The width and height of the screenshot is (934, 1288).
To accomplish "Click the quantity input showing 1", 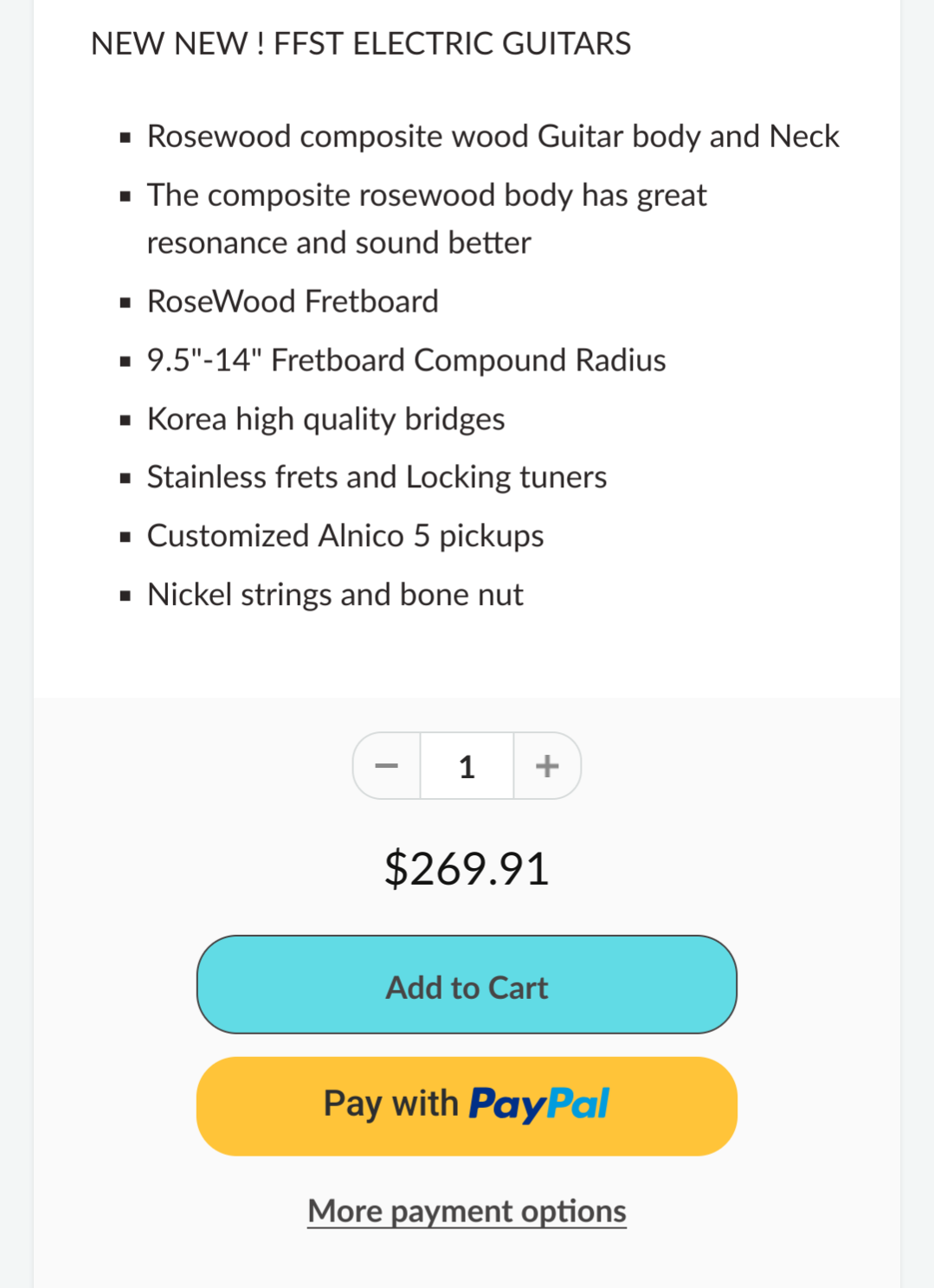I will tap(467, 766).
